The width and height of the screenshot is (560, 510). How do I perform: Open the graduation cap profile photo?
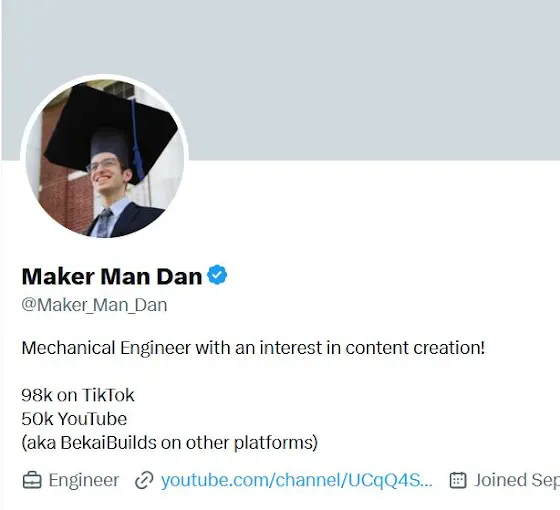[x=105, y=158]
